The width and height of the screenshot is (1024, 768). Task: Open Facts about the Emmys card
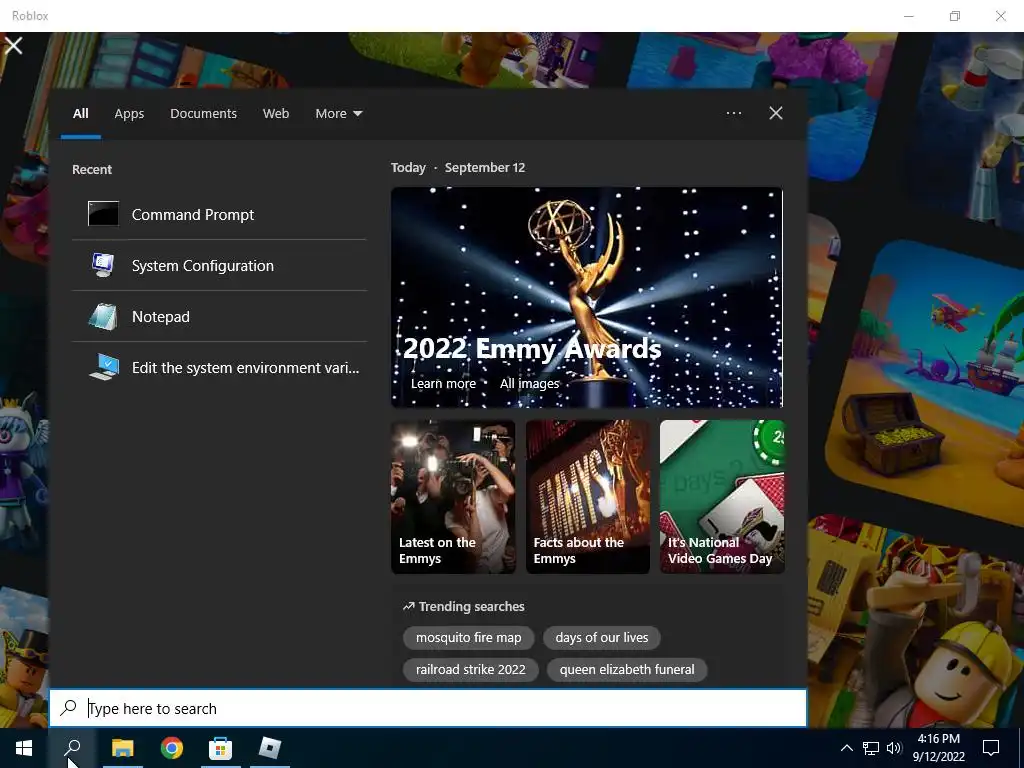[588, 497]
